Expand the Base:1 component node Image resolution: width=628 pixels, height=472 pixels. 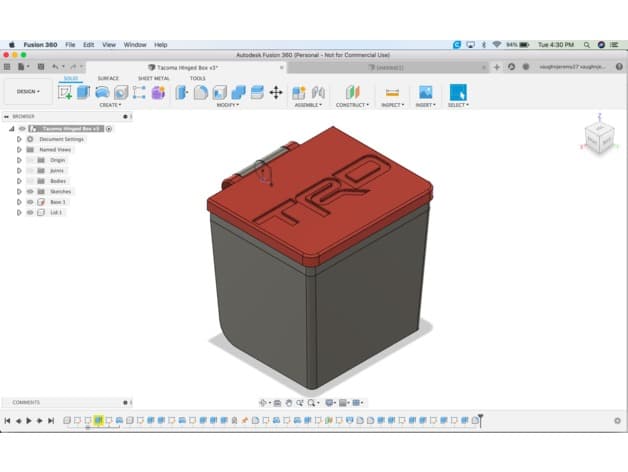[19, 202]
